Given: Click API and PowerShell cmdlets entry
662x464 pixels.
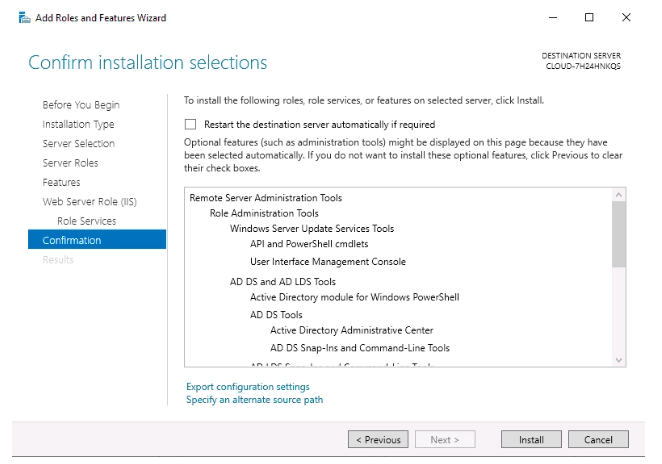Looking at the screenshot, I should [x=309, y=244].
